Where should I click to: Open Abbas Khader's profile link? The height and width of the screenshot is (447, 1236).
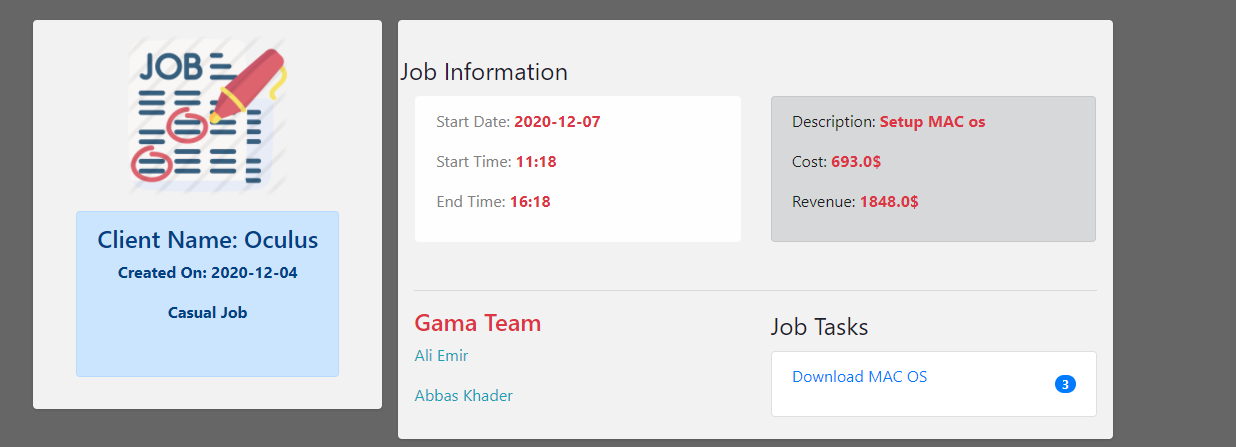pos(463,396)
